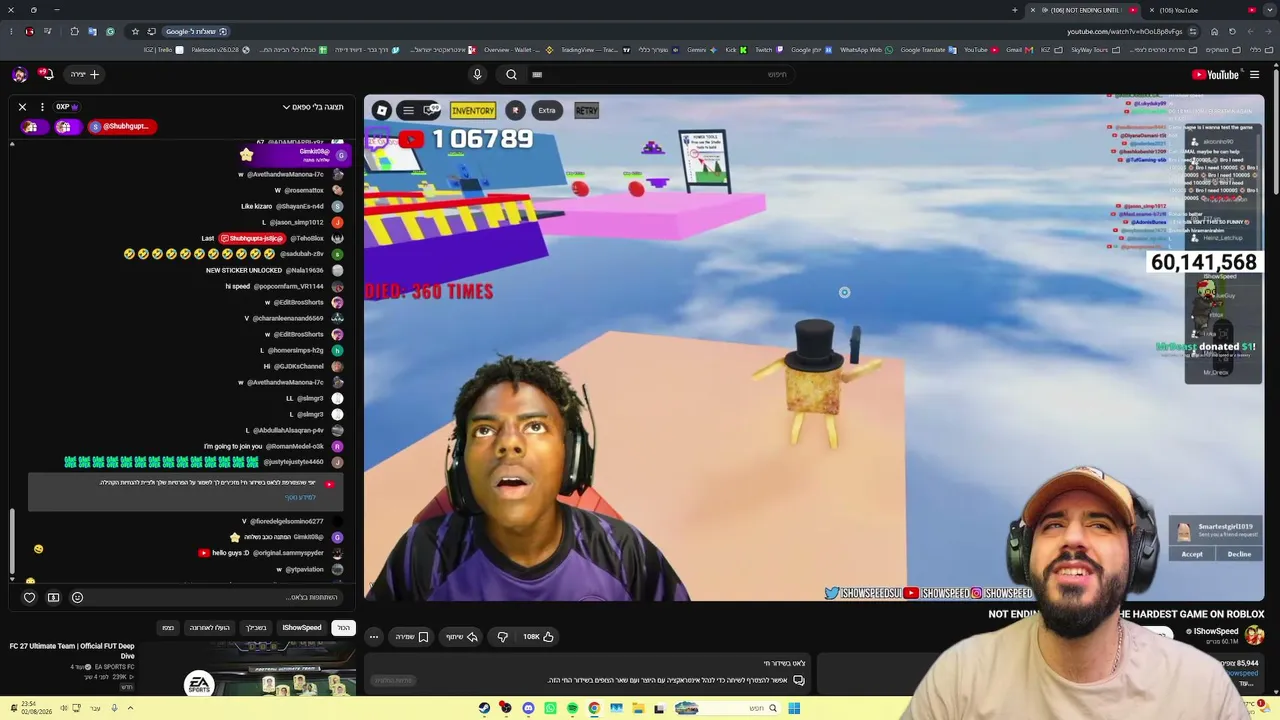The height and width of the screenshot is (720, 1280).
Task: Click username @popcornfarm_VR1144 in chat
Action: pyautogui.click(x=287, y=286)
